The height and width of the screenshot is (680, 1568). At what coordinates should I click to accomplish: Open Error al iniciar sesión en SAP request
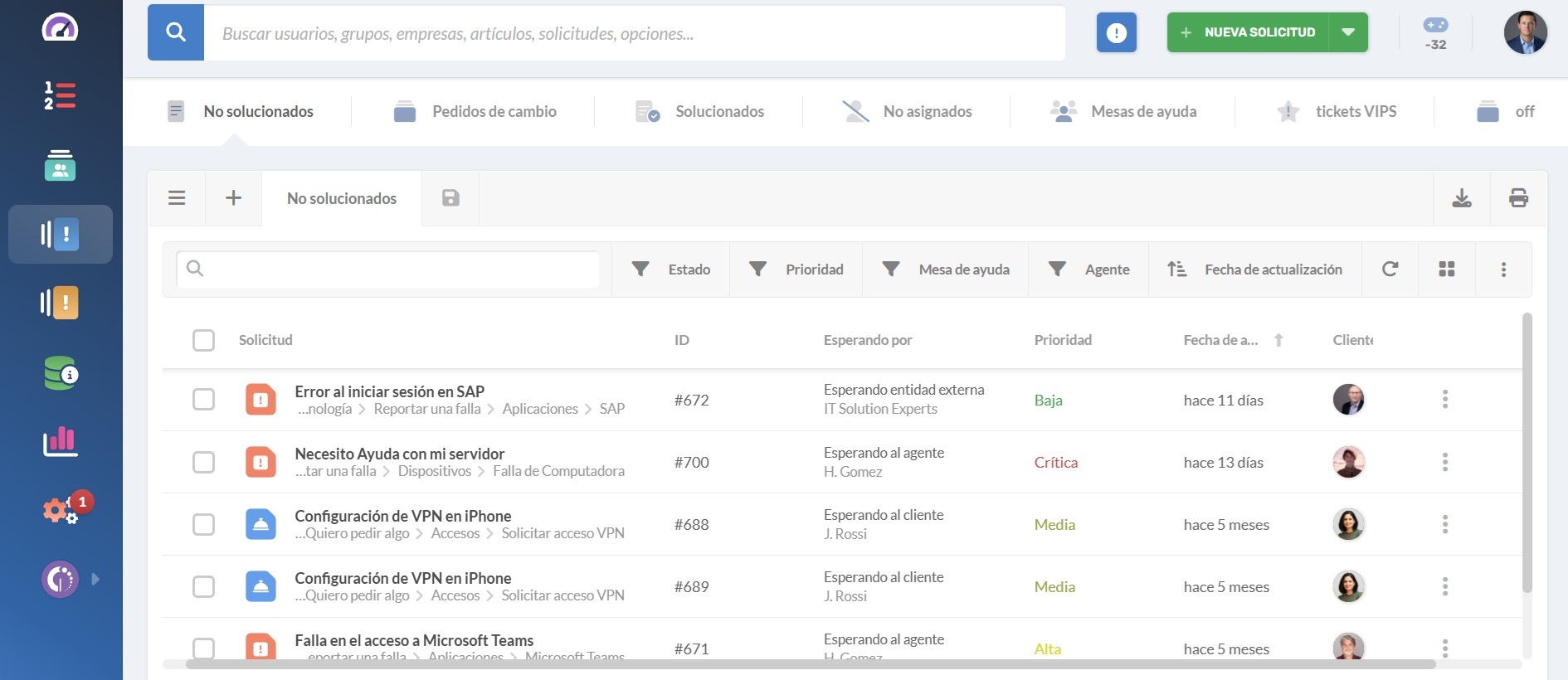pos(389,391)
